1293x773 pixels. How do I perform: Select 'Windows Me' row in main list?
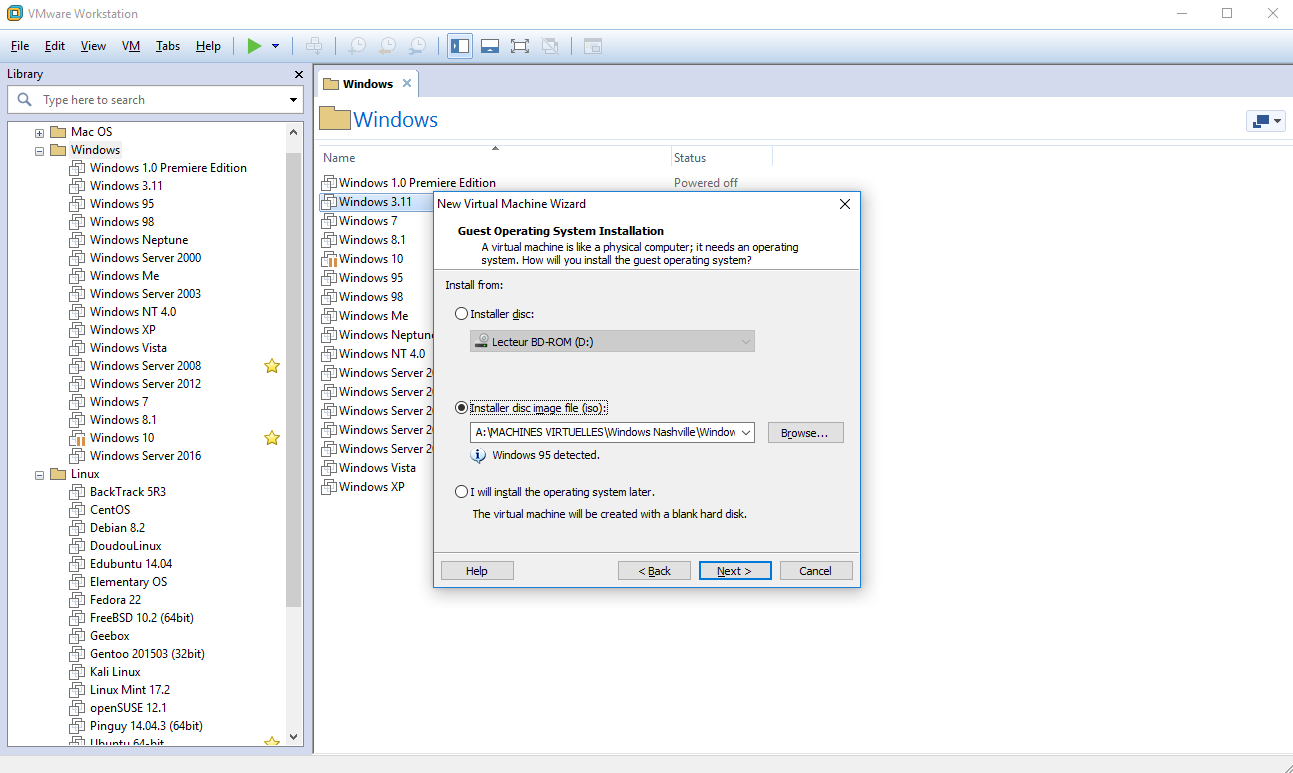(374, 316)
